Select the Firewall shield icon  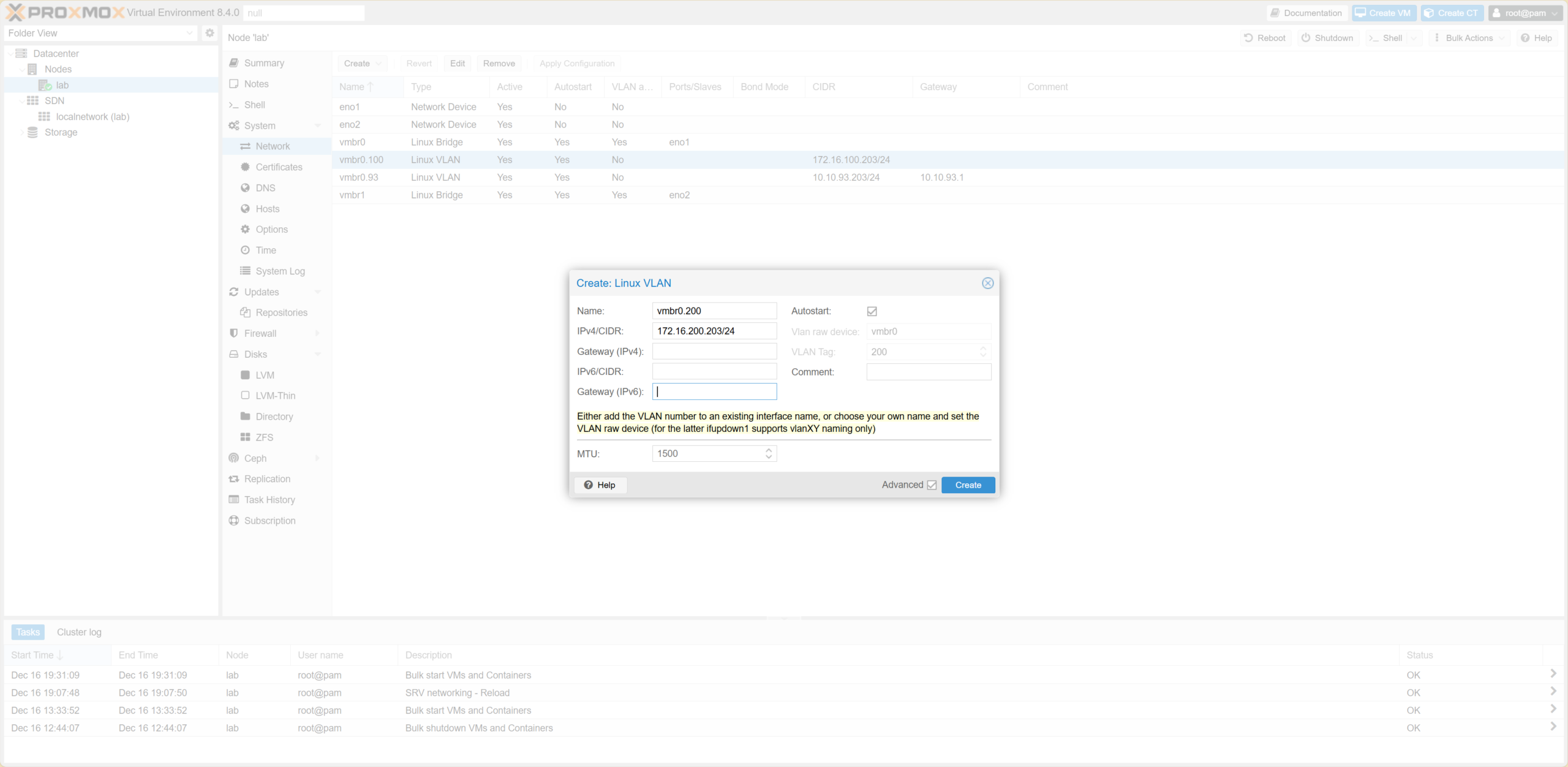233,333
